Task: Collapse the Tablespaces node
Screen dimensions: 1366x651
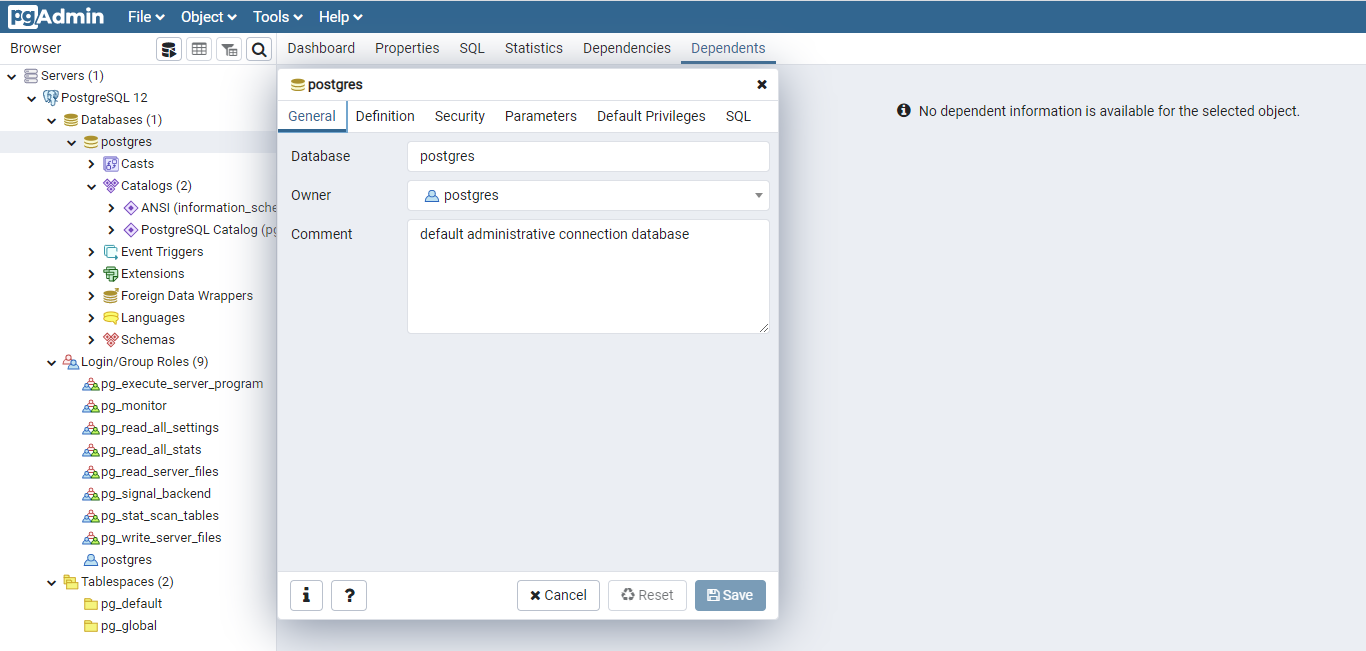Action: tap(52, 582)
